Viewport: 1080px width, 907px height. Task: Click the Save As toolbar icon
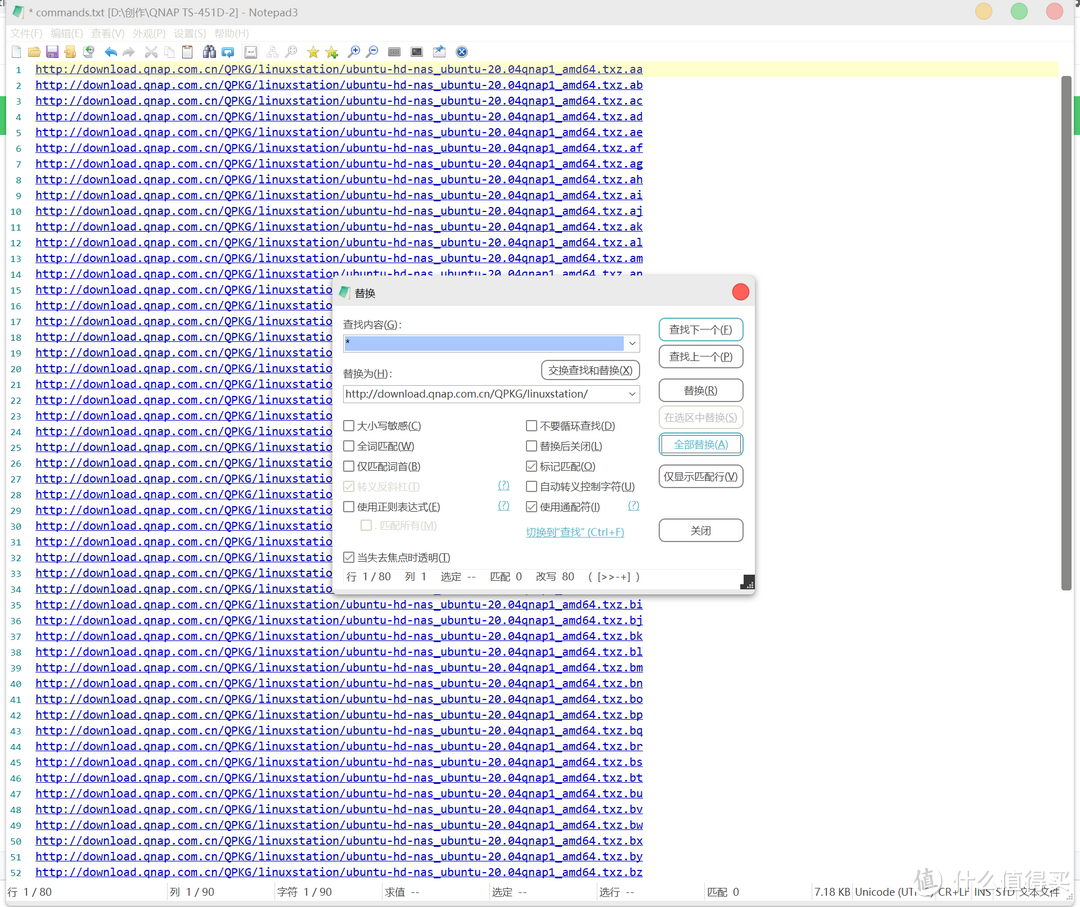(x=70, y=52)
